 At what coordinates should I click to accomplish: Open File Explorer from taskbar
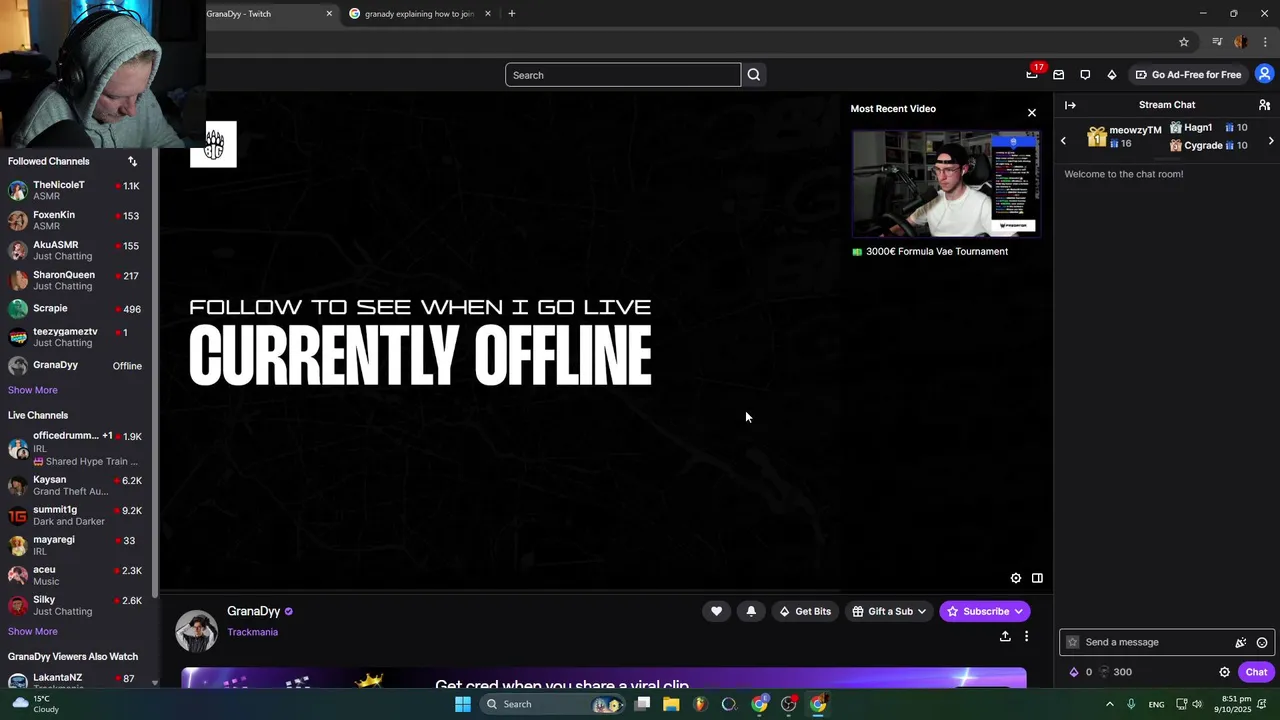(671, 704)
